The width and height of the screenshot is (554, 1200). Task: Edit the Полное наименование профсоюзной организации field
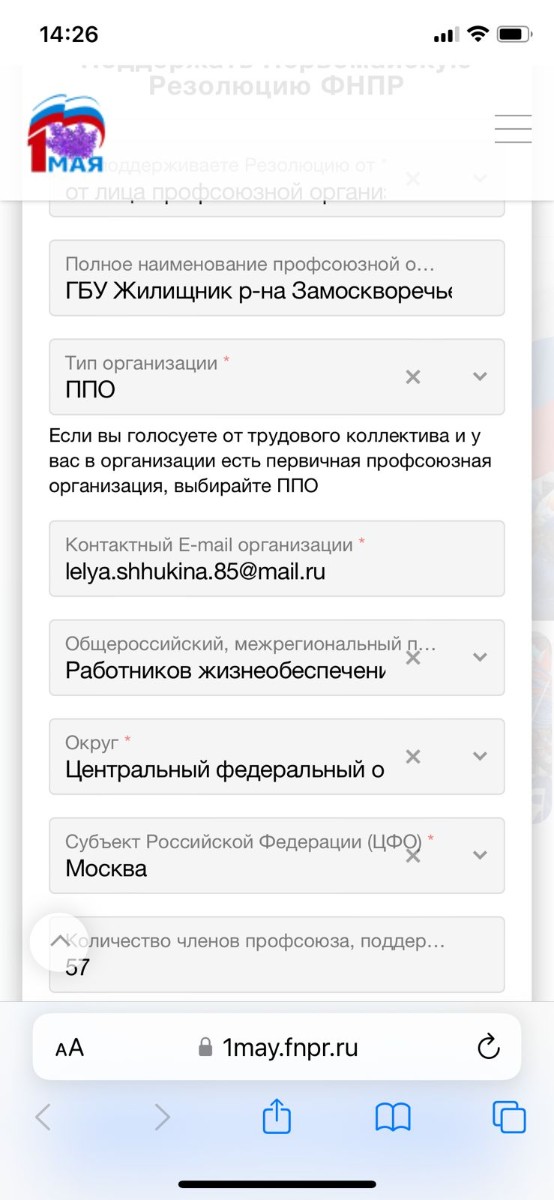(x=277, y=278)
